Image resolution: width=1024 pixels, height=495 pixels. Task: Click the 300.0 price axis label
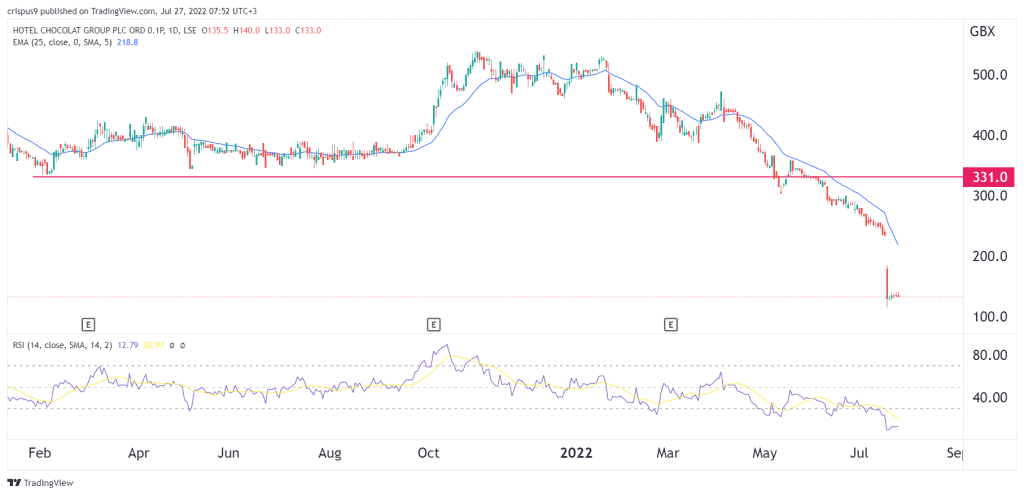(989, 195)
